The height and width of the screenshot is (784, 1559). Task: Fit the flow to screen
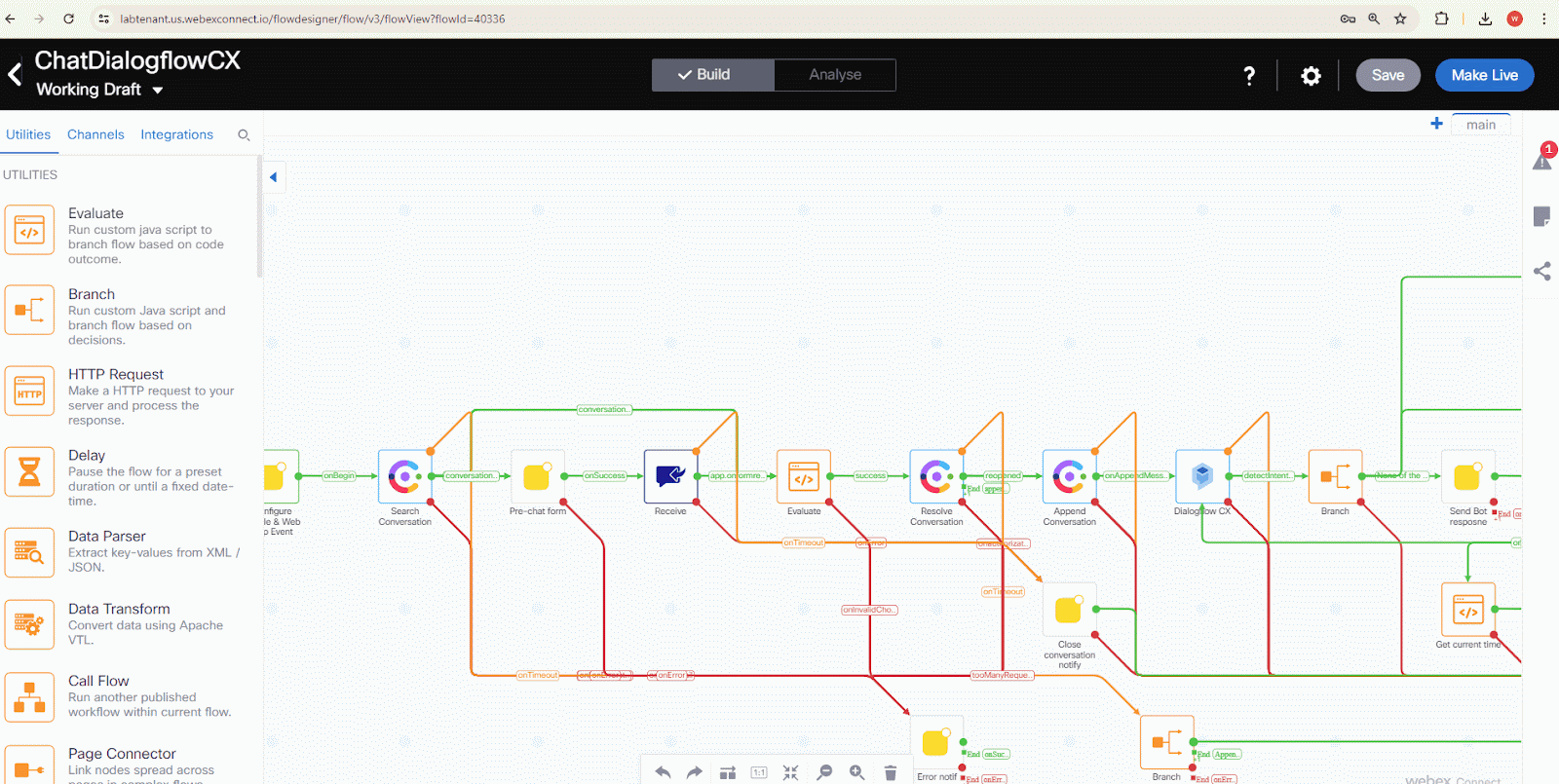[791, 772]
